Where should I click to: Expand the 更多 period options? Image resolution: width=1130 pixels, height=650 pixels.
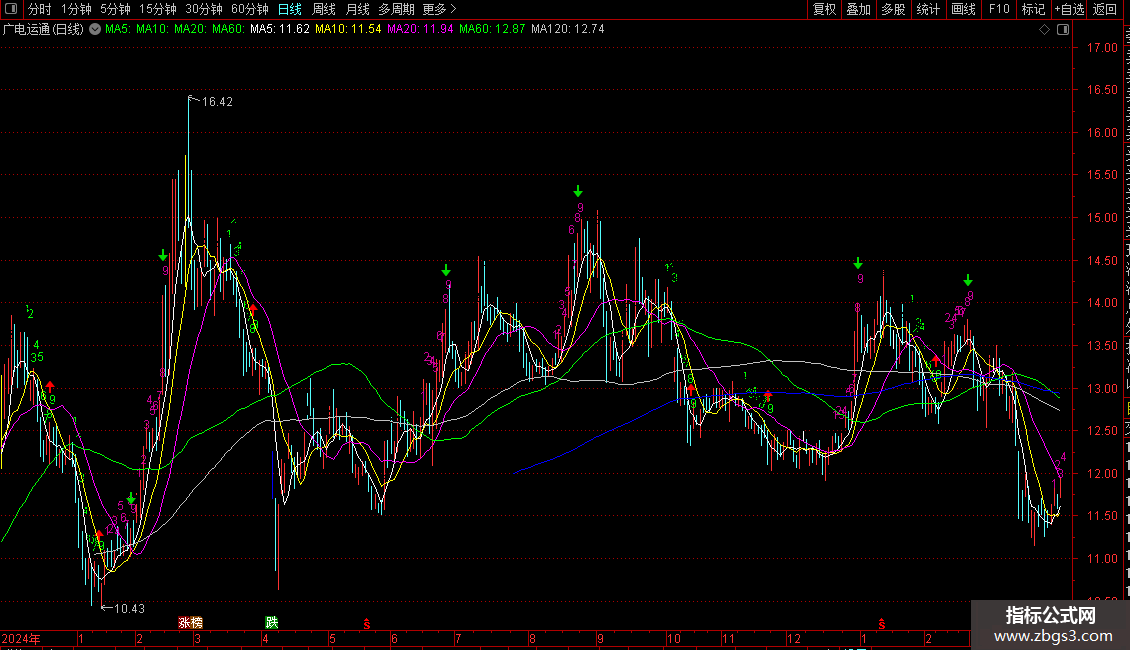pos(439,10)
